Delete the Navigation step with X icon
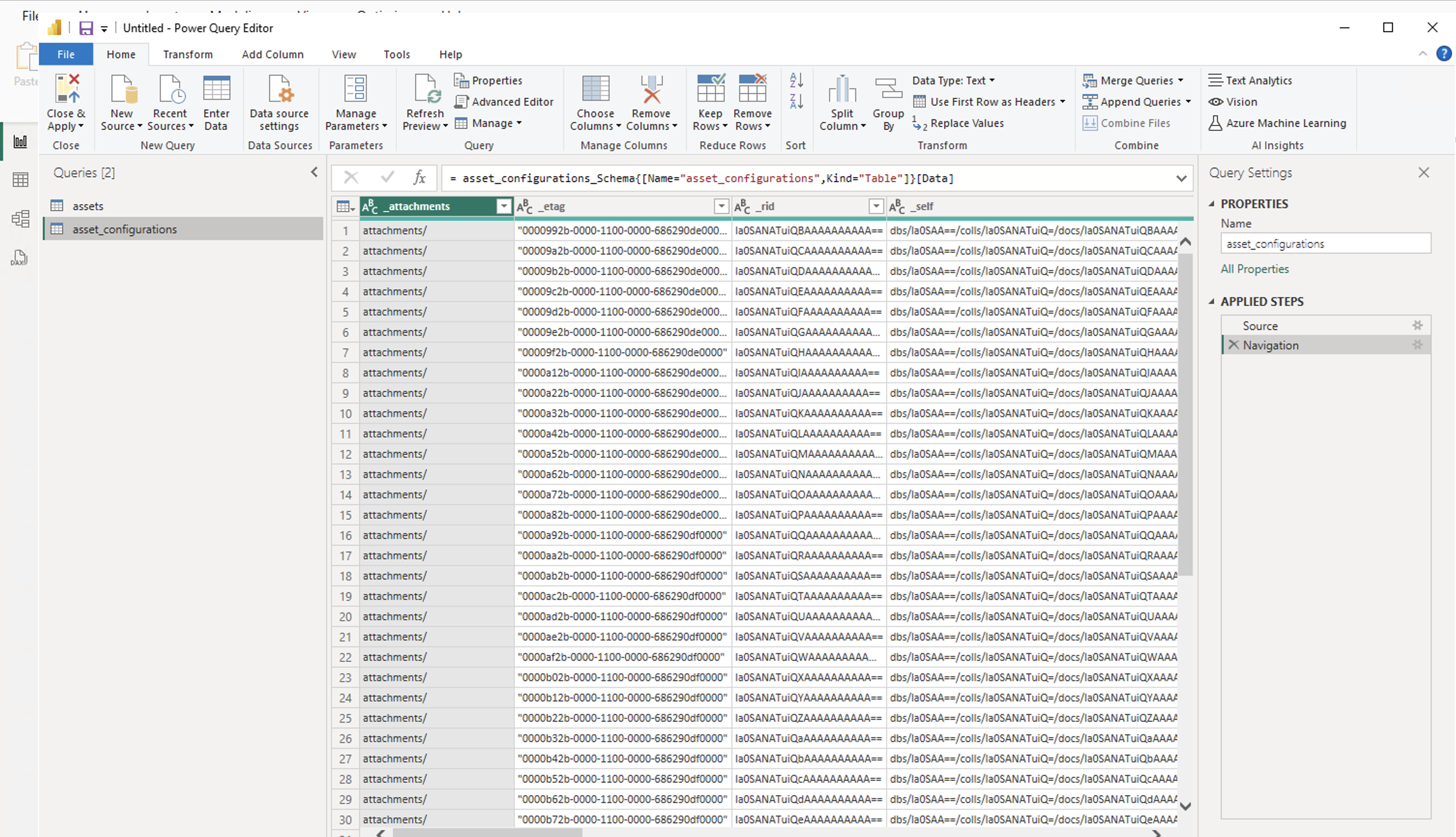The width and height of the screenshot is (1456, 837). point(1233,345)
